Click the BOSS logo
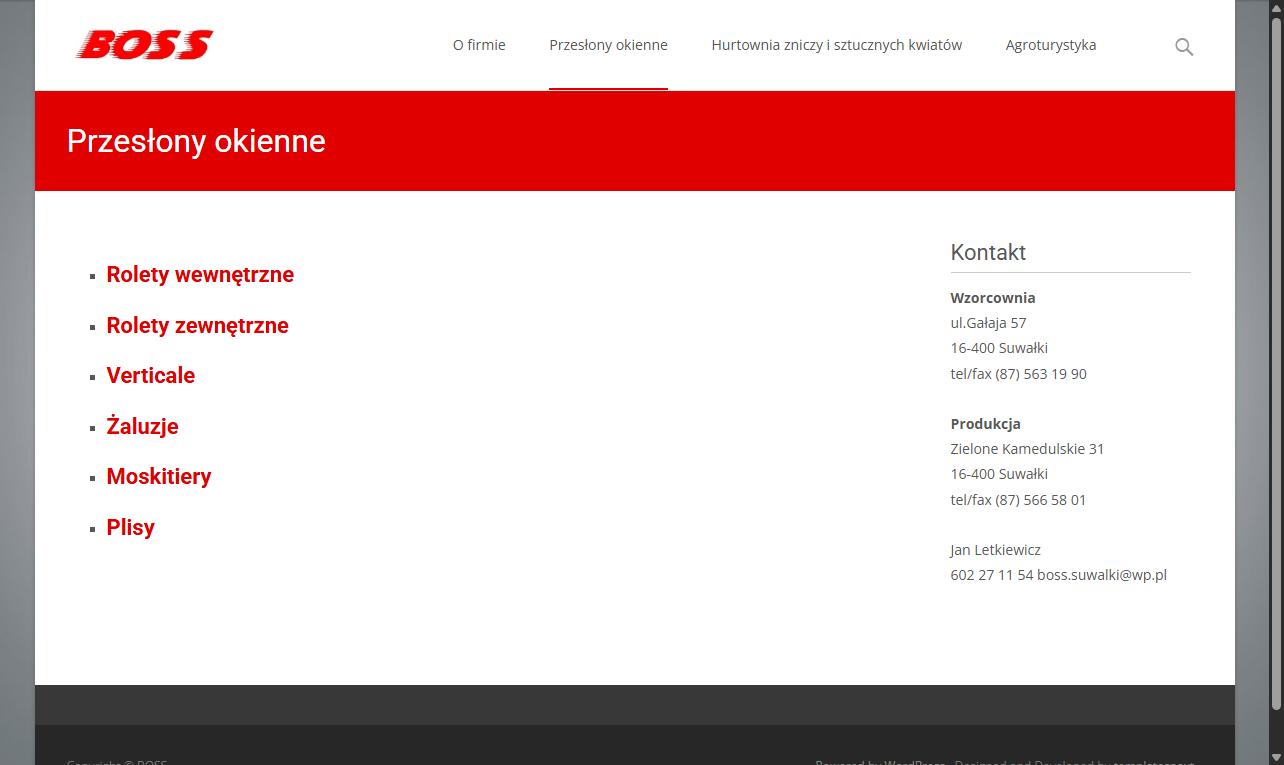 pyautogui.click(x=144, y=45)
